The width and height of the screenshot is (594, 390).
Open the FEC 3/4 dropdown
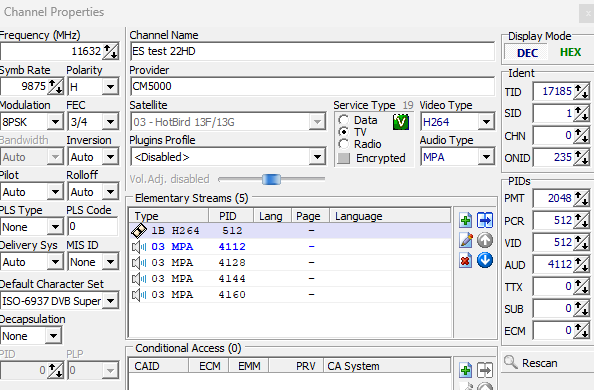[110, 122]
